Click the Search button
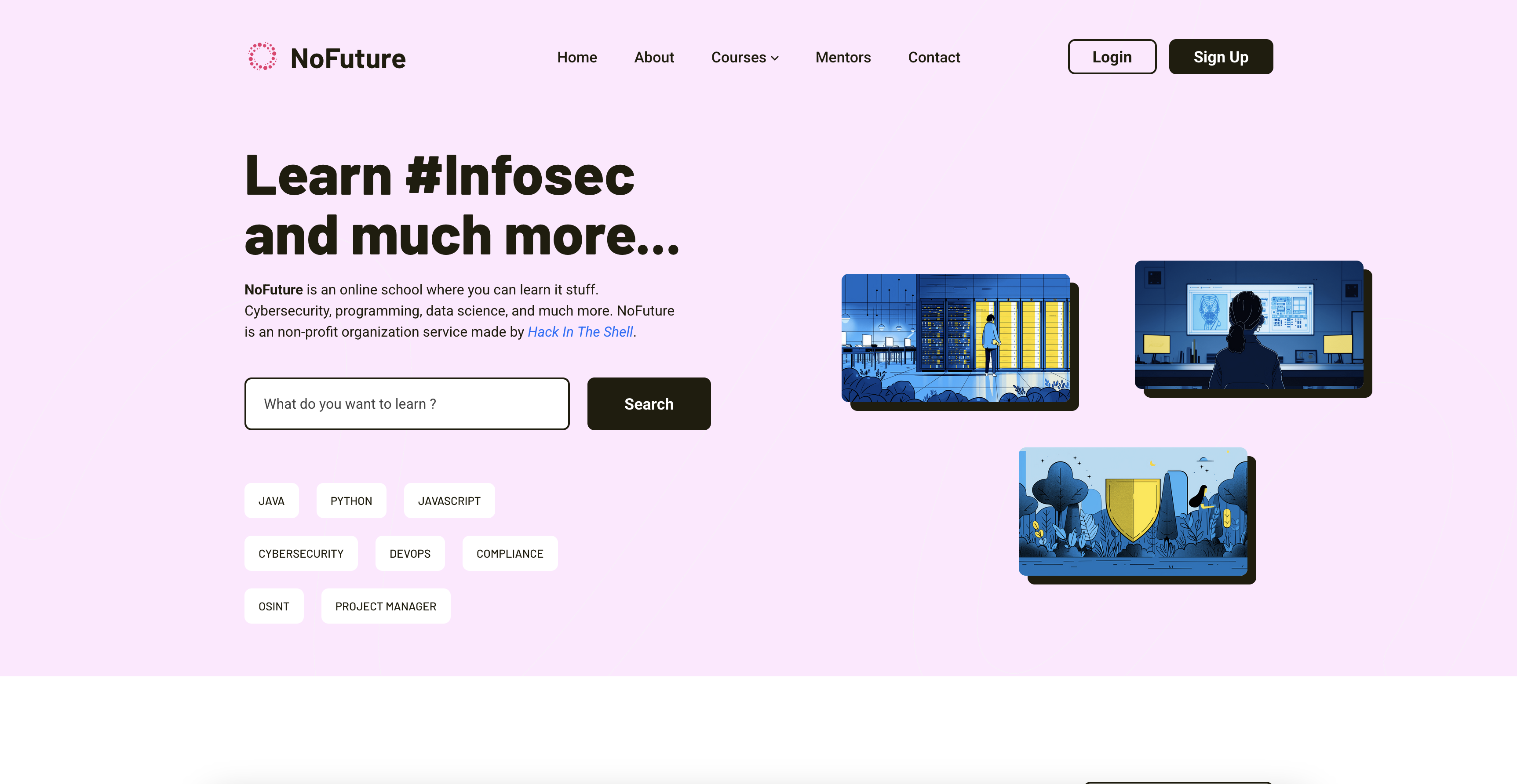The image size is (1517, 784). pos(649,404)
